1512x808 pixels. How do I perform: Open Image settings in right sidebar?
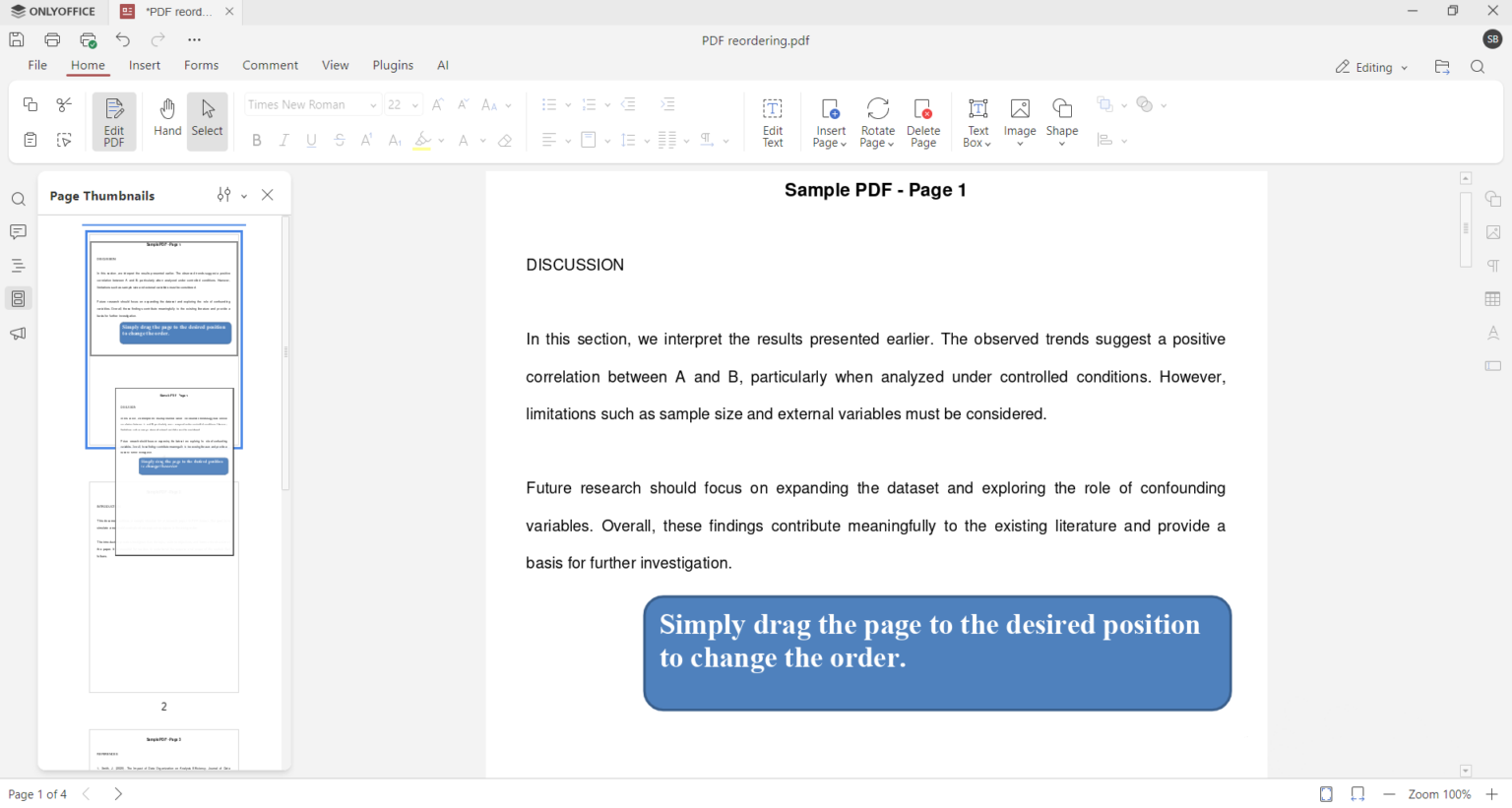click(x=1492, y=231)
